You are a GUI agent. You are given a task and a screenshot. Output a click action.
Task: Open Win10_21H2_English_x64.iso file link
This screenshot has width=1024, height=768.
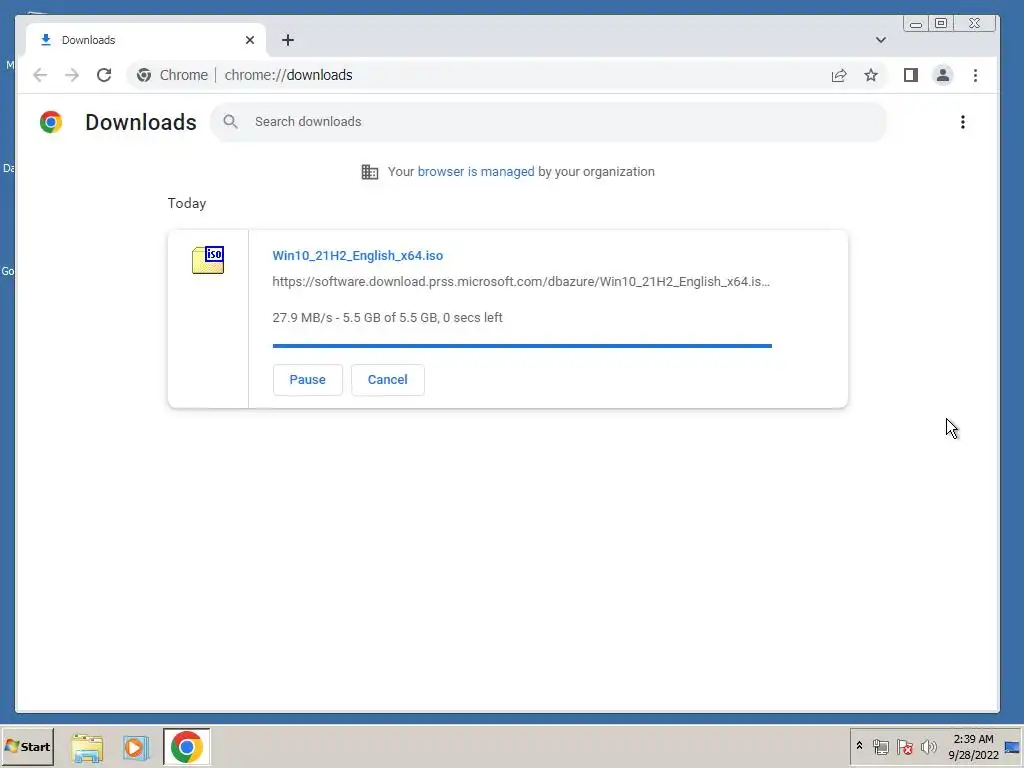[358, 256]
